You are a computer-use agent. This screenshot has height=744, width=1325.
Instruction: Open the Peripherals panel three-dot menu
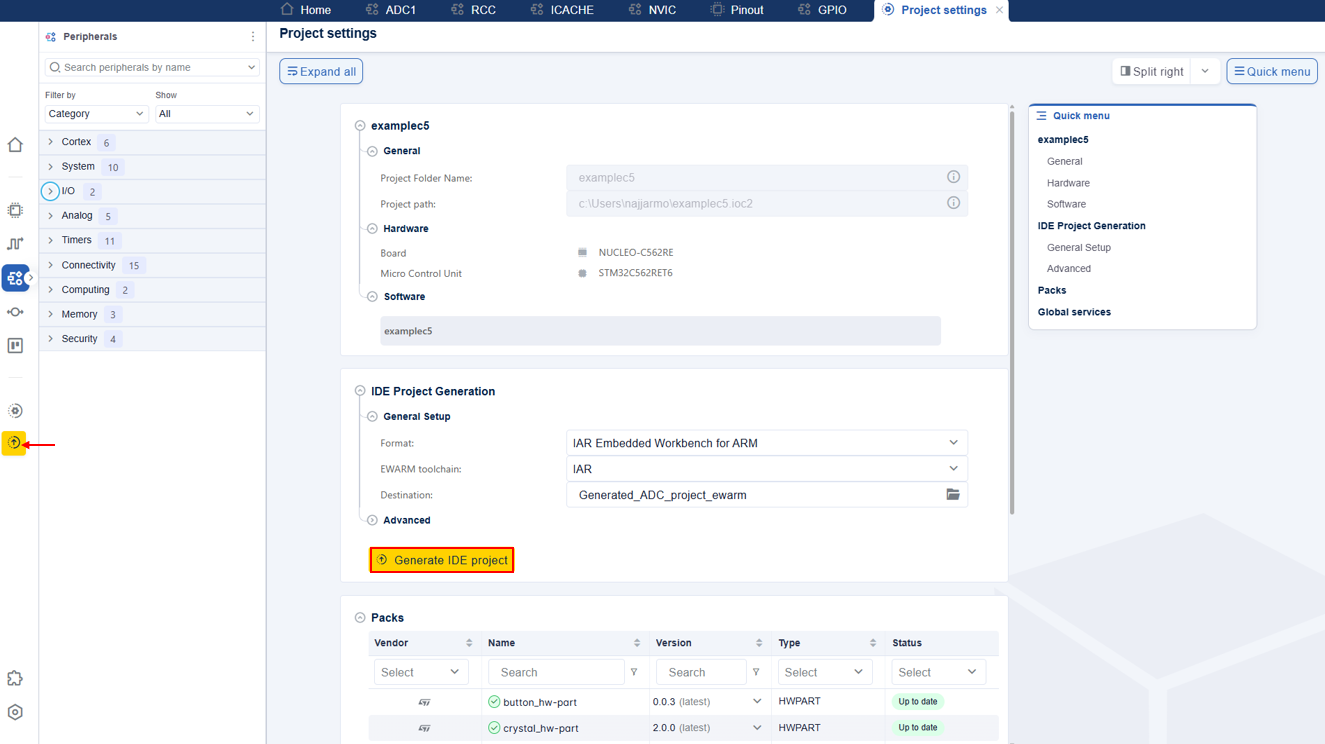click(x=253, y=37)
